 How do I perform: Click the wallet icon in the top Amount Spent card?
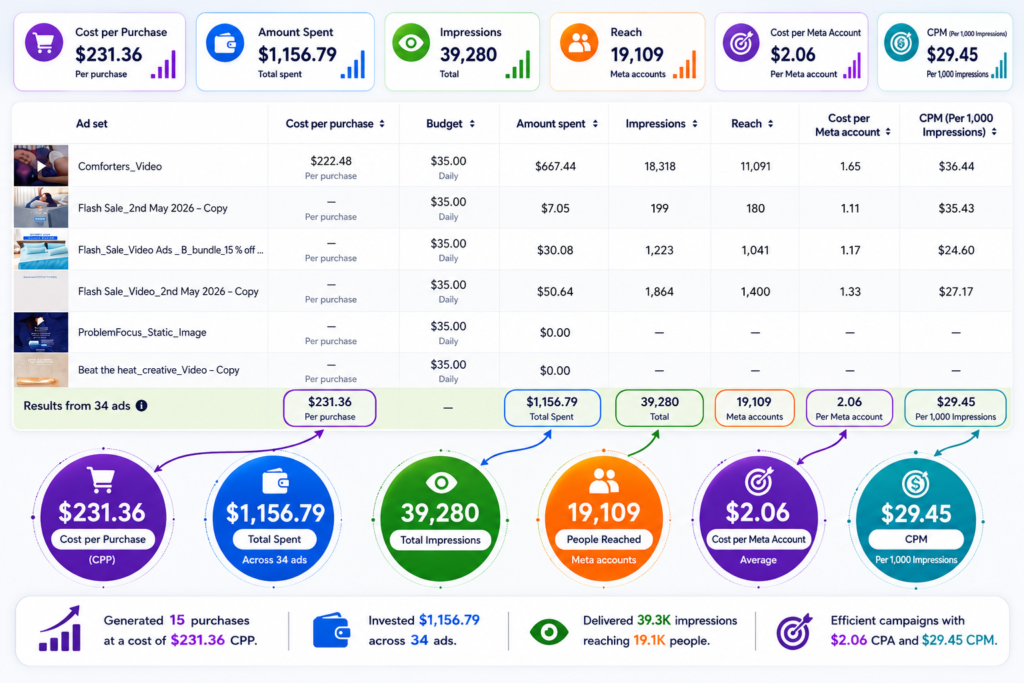point(225,43)
